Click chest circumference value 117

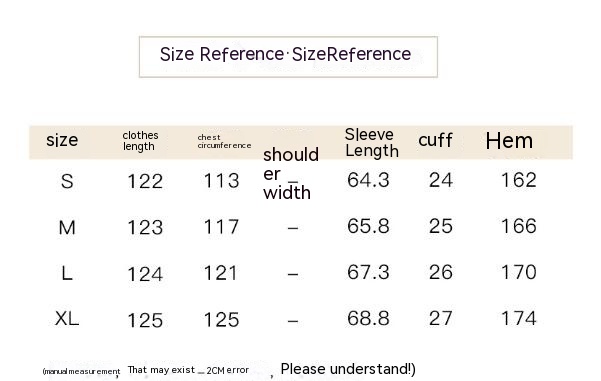221,227
